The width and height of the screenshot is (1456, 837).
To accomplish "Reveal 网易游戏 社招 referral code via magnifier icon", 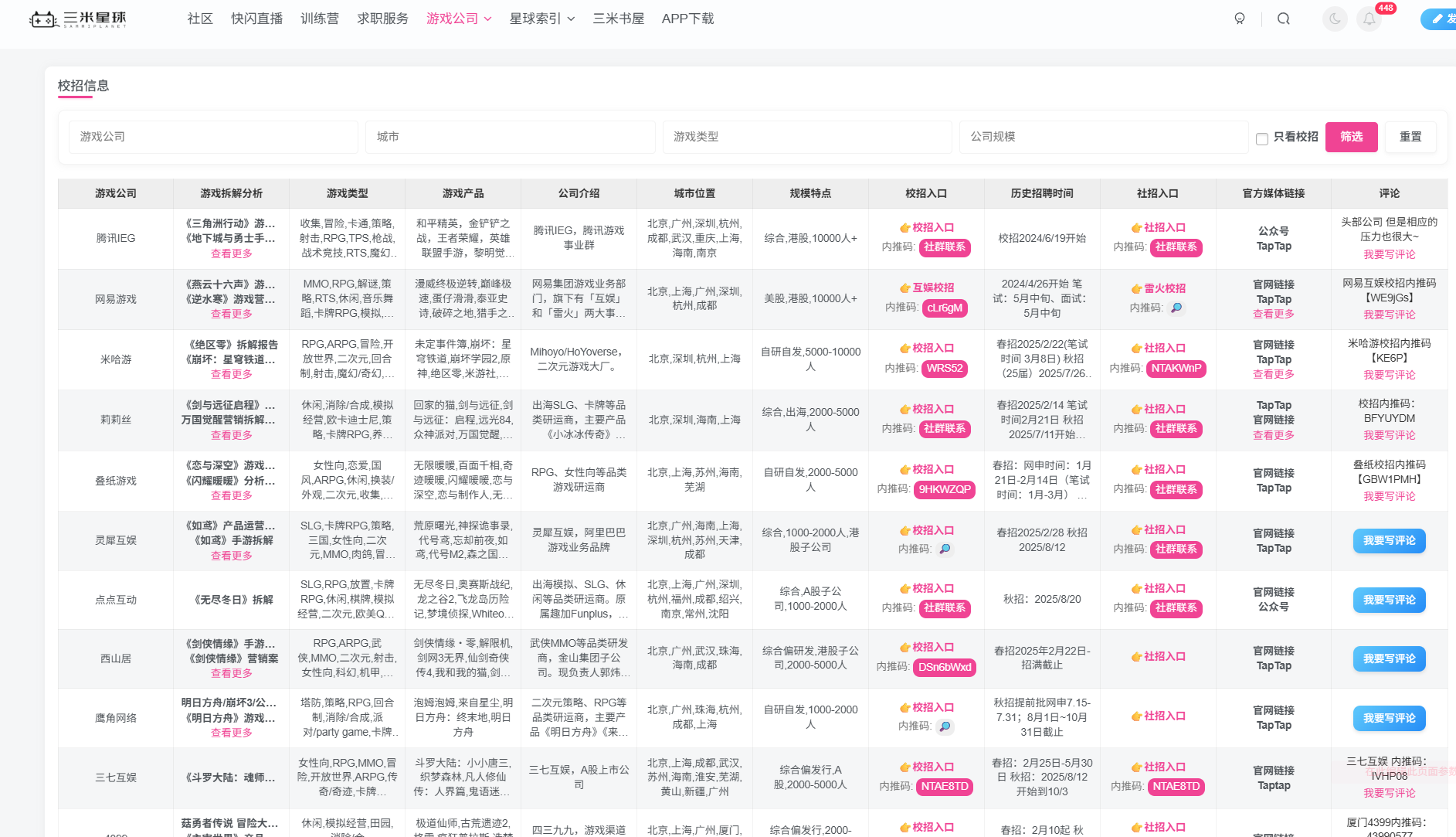I will [x=1176, y=308].
